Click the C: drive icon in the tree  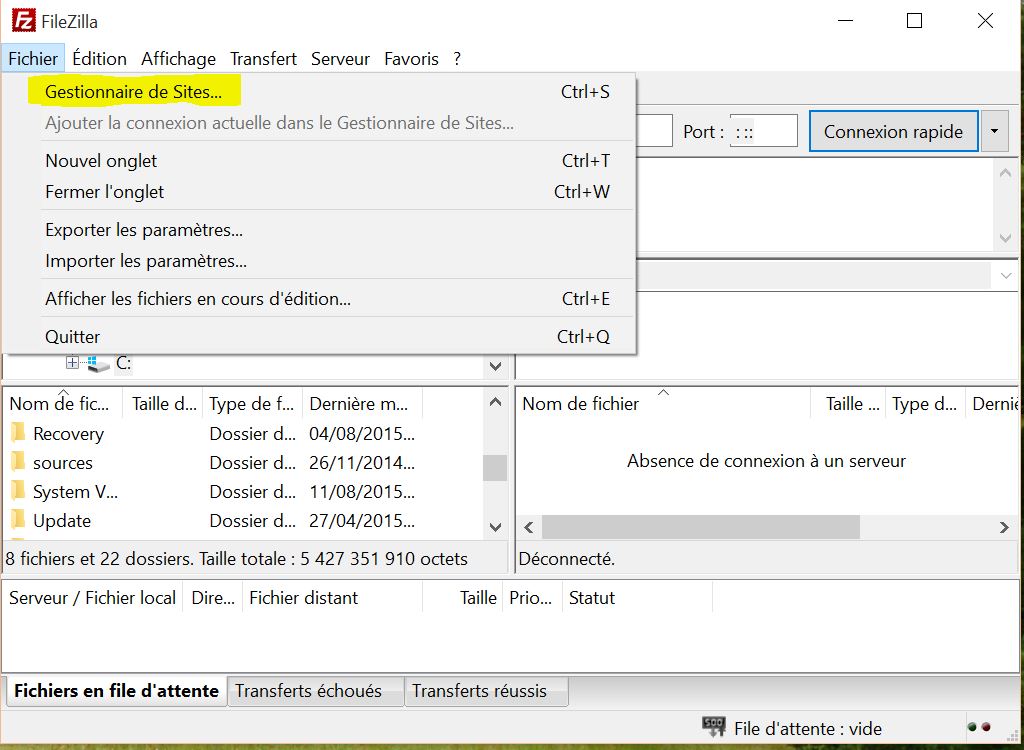click(98, 364)
